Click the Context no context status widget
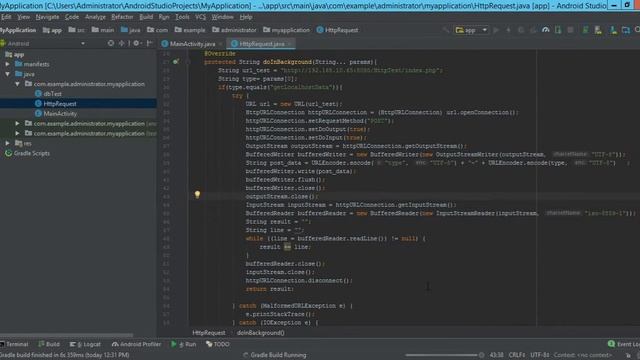 (x=582, y=355)
